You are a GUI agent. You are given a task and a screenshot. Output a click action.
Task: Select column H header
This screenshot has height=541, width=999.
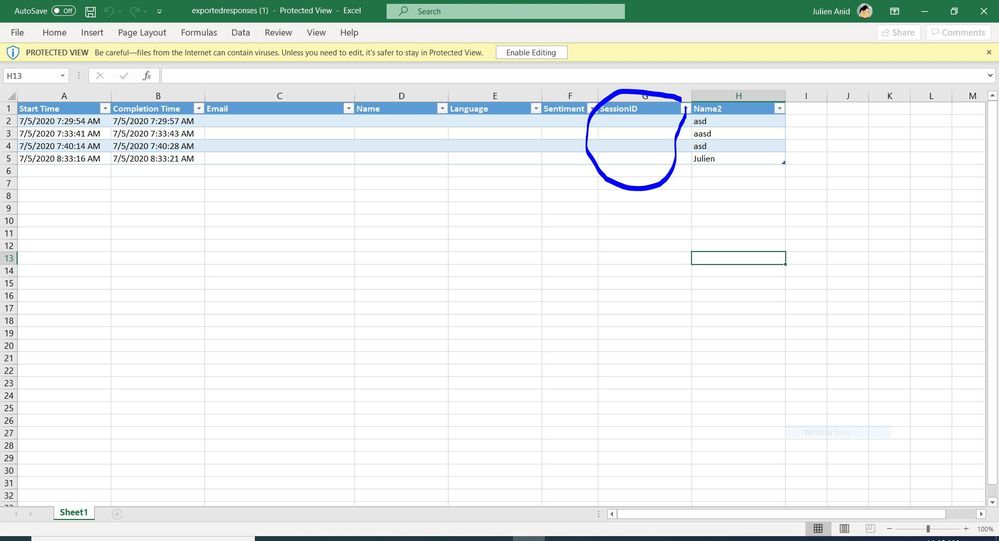point(738,96)
